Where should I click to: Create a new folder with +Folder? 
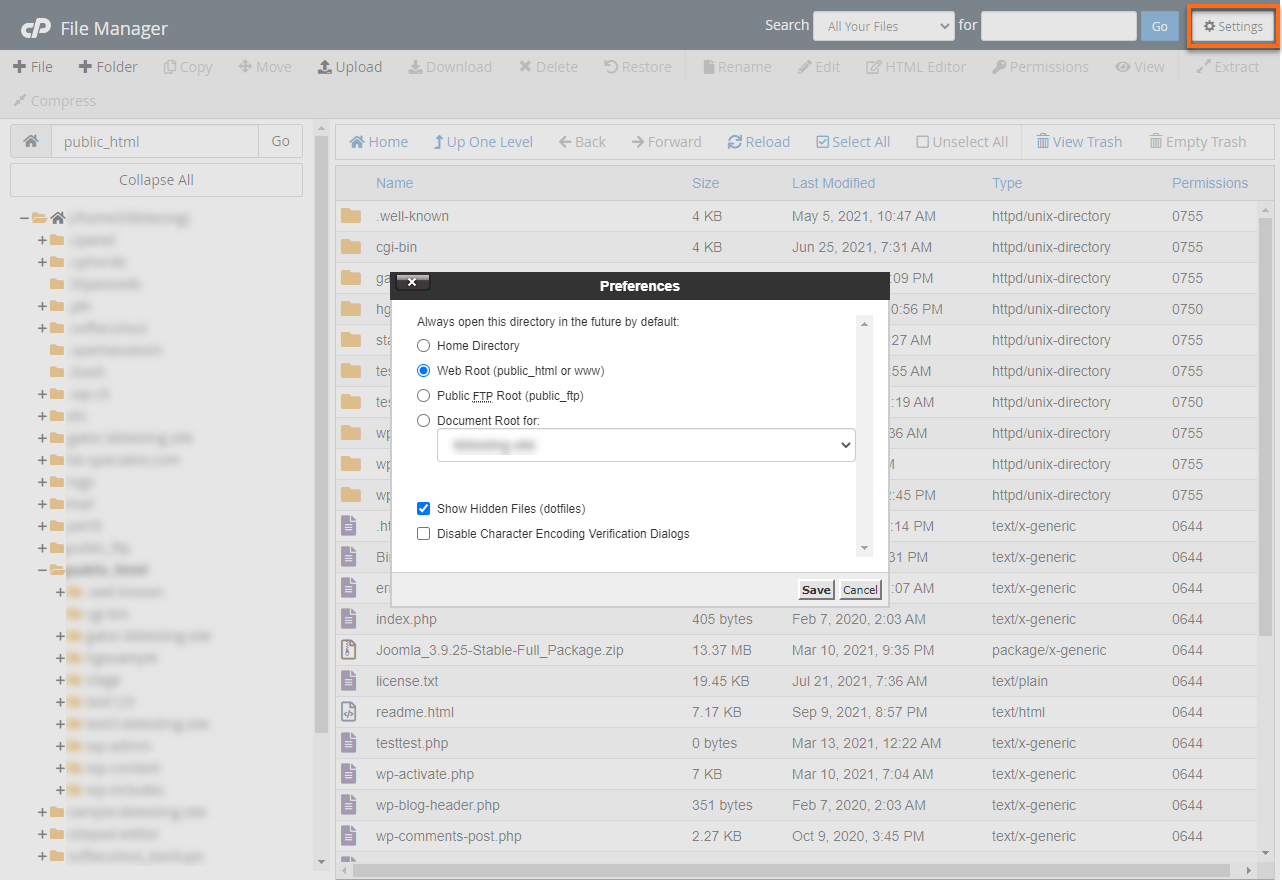(110, 66)
